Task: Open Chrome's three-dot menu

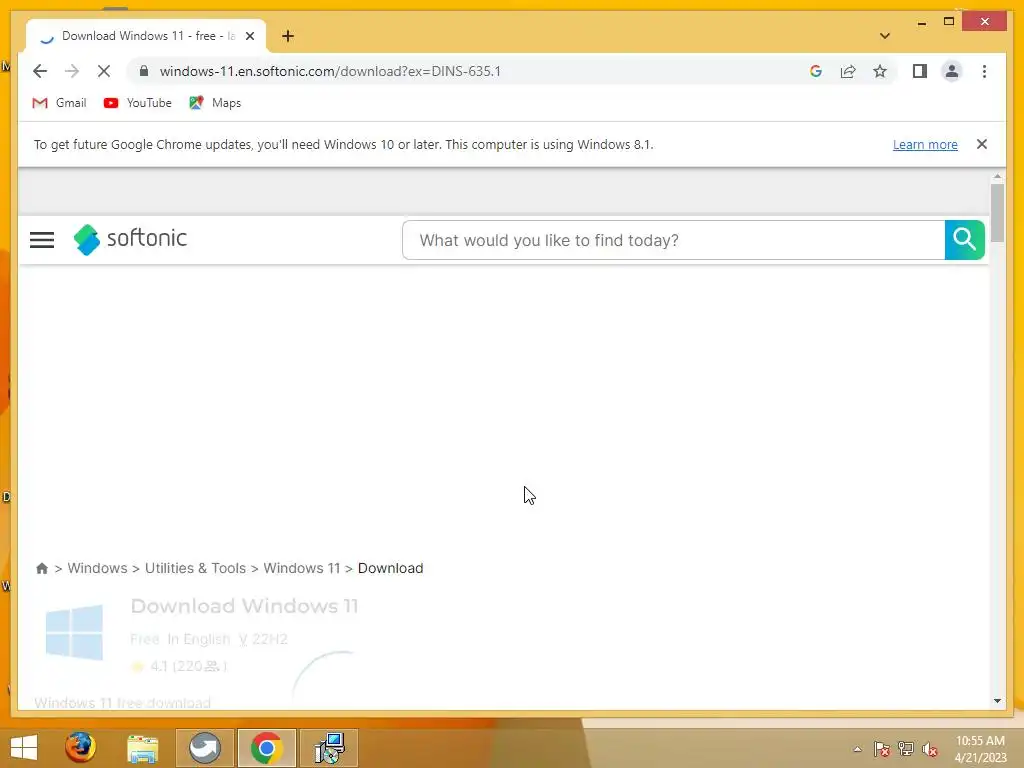Action: pos(984,71)
